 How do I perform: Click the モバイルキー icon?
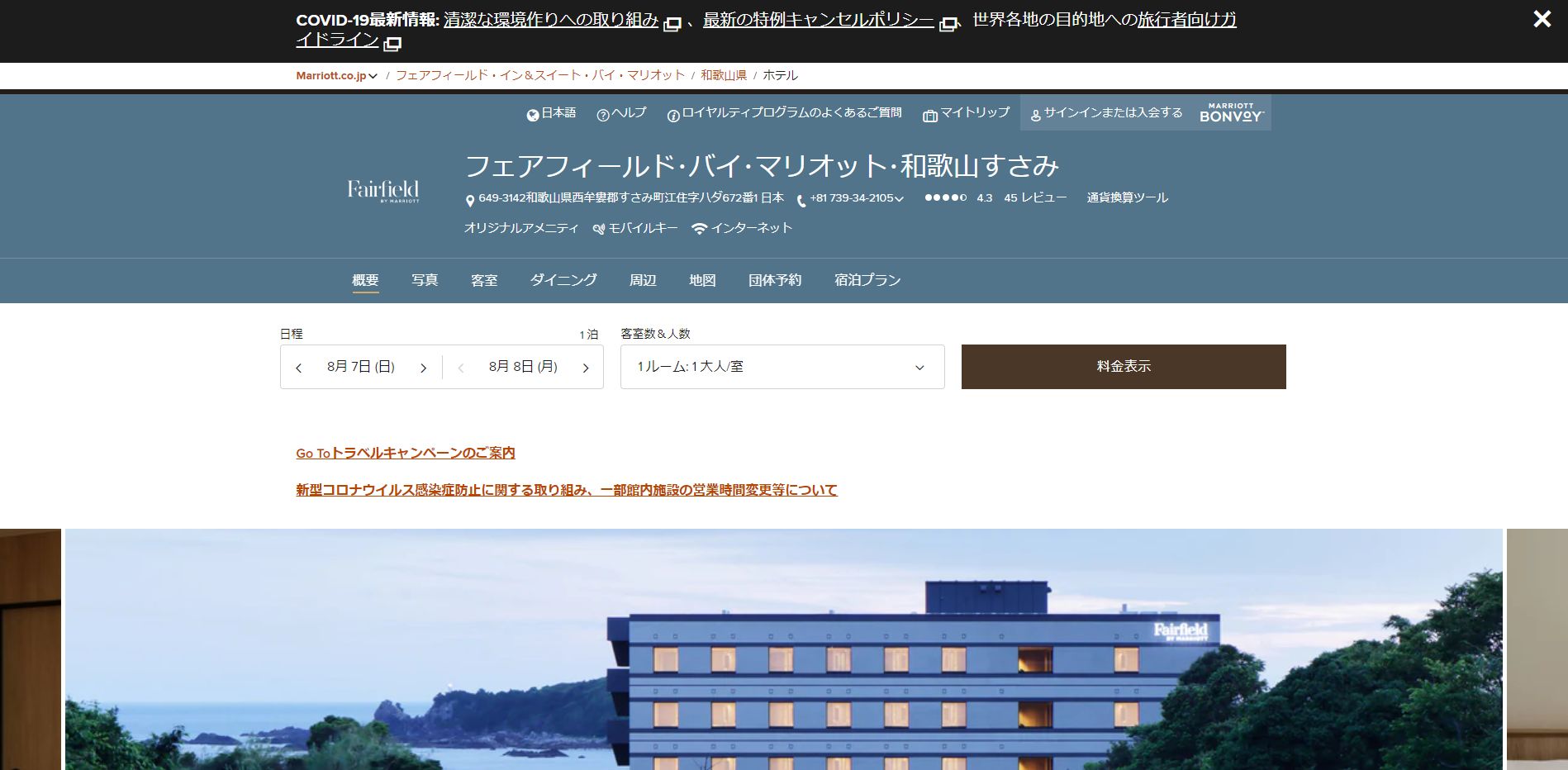(599, 229)
